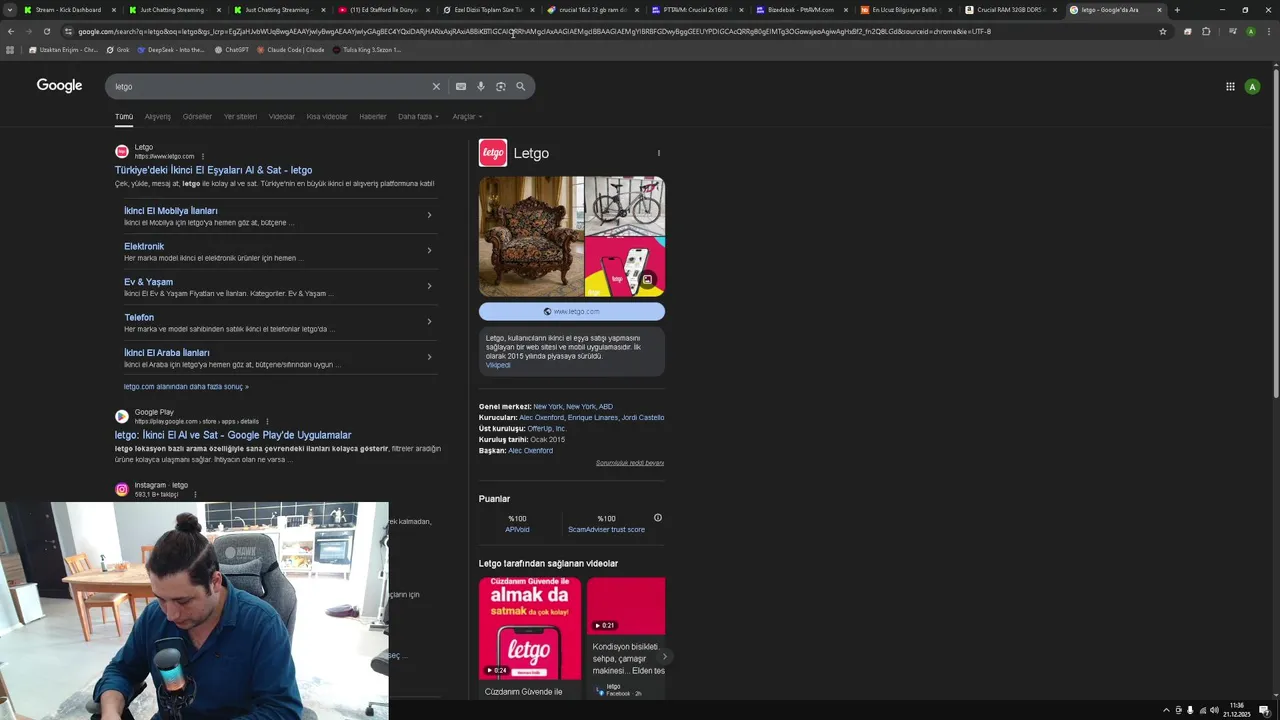Viewport: 1280px width, 720px height.
Task: Open more options in the Letgo knowledge panel
Action: (x=658, y=153)
